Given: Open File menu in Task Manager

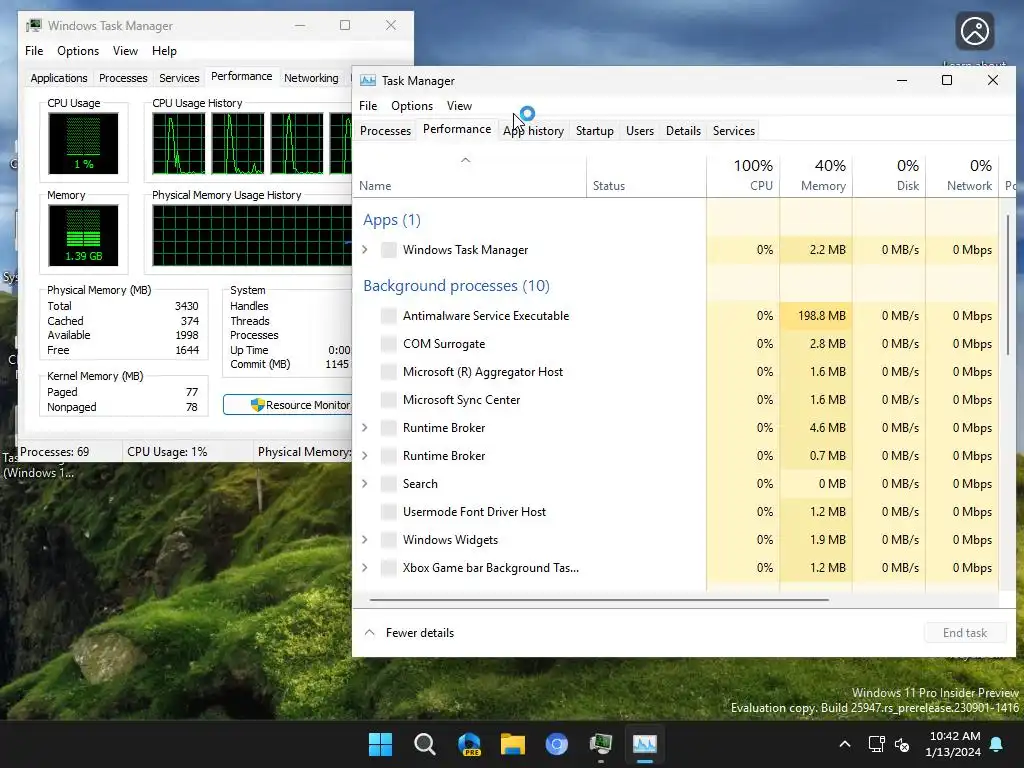Looking at the screenshot, I should tap(368, 106).
